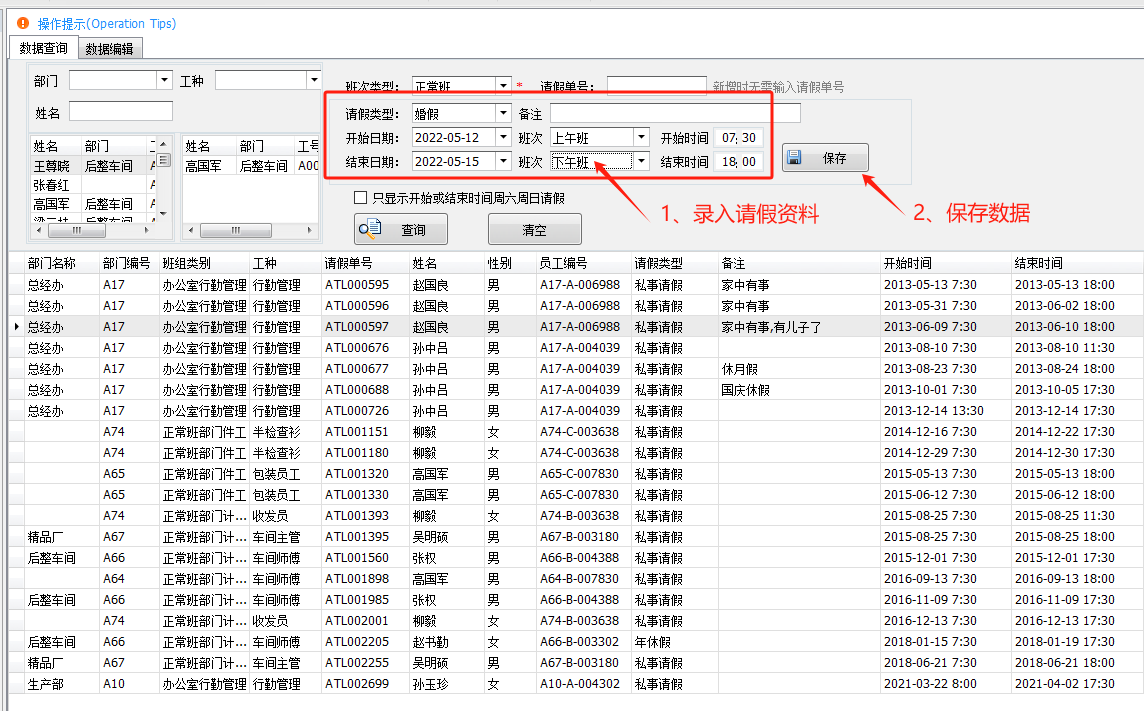The image size is (1144, 711).
Task: Select the row with ATL001393
Action: tap(576, 516)
